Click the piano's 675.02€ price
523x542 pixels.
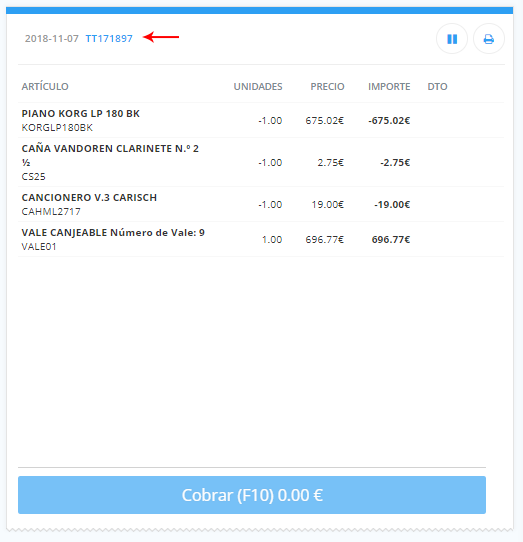[325, 121]
